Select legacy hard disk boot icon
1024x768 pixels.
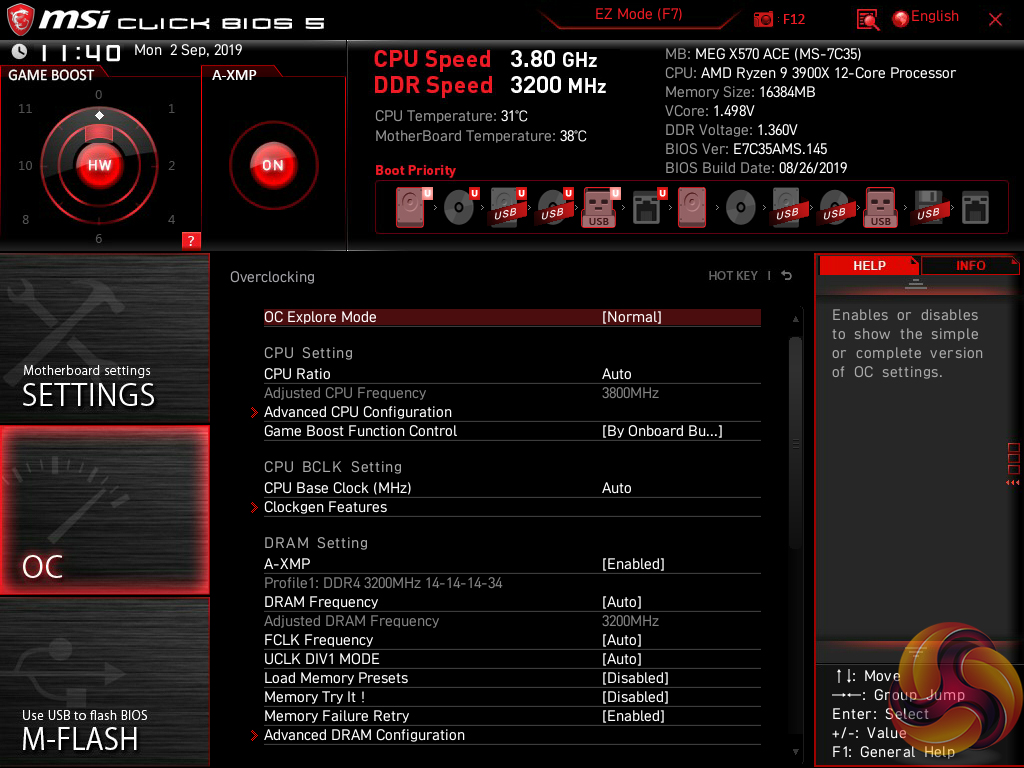(692, 207)
